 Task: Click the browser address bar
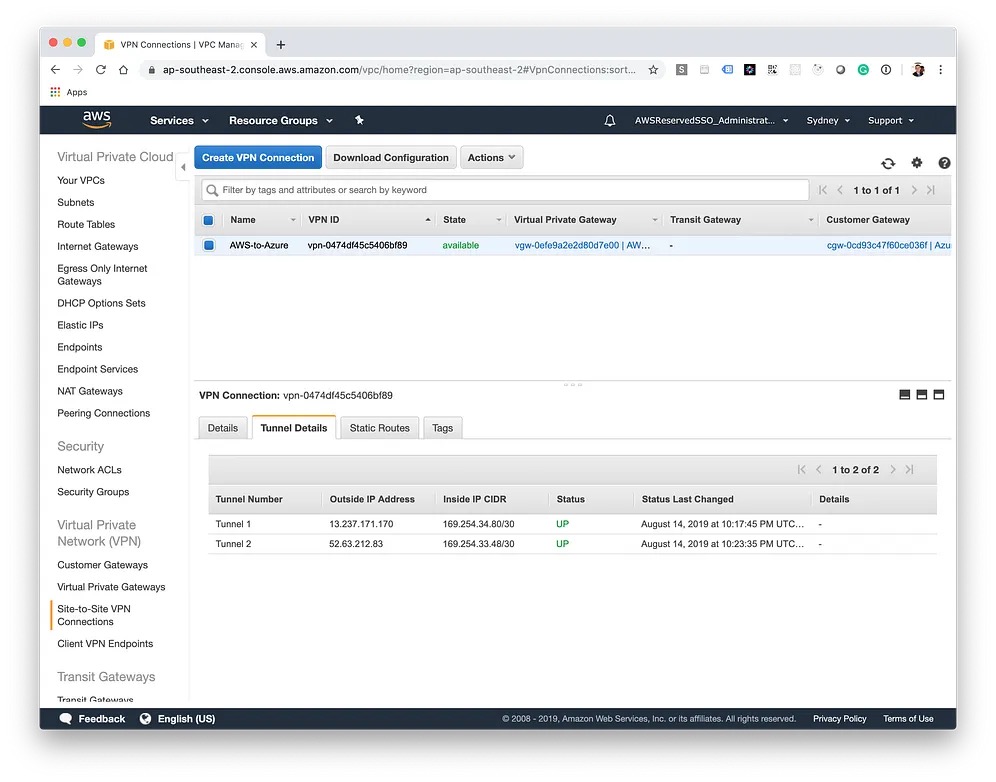[x=399, y=70]
